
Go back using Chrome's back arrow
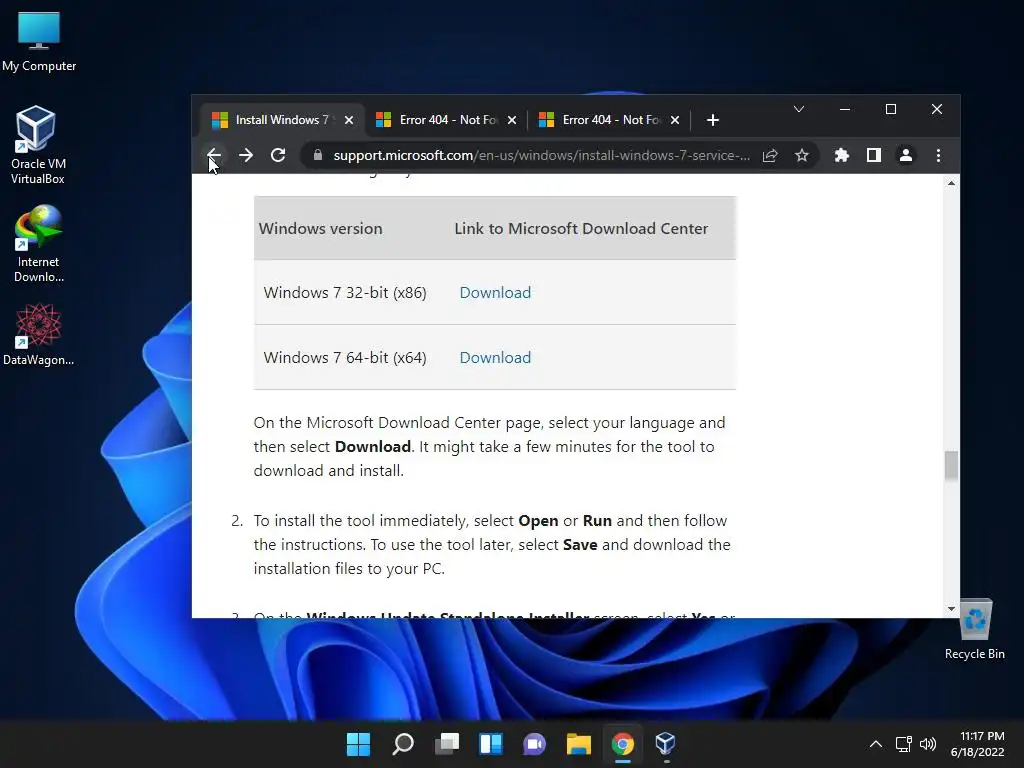click(214, 155)
